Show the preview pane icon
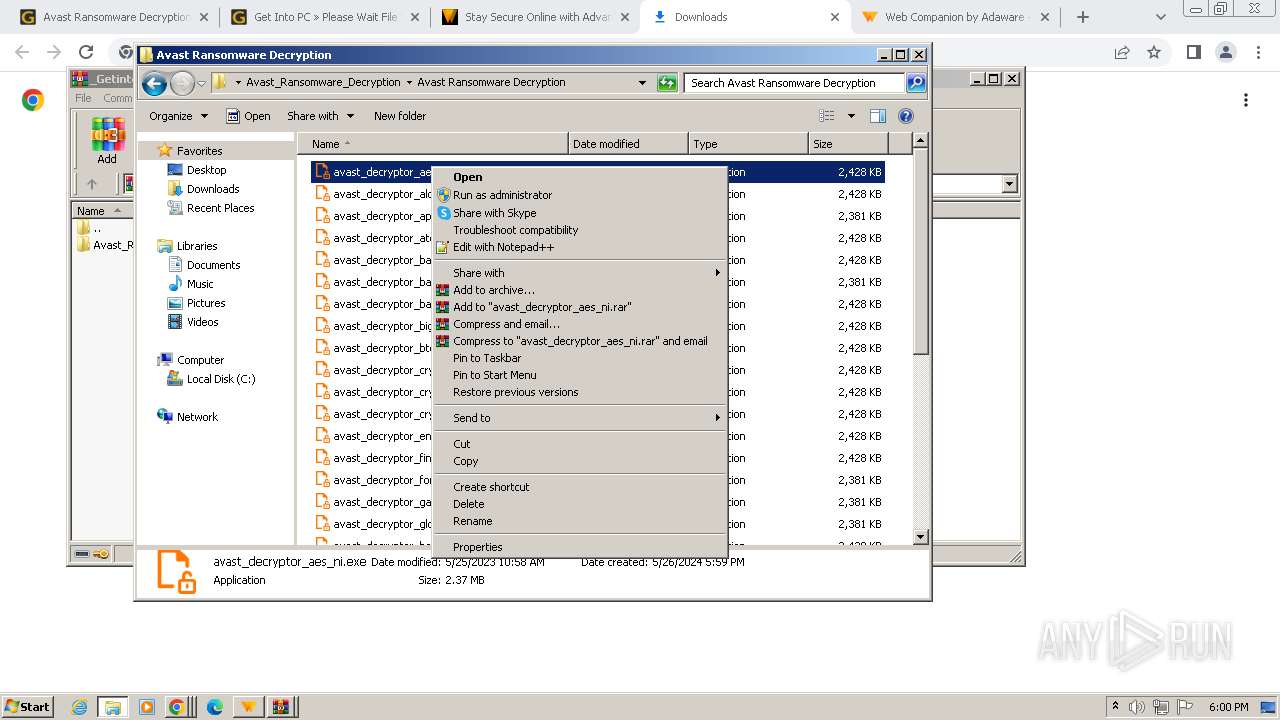 [877, 116]
